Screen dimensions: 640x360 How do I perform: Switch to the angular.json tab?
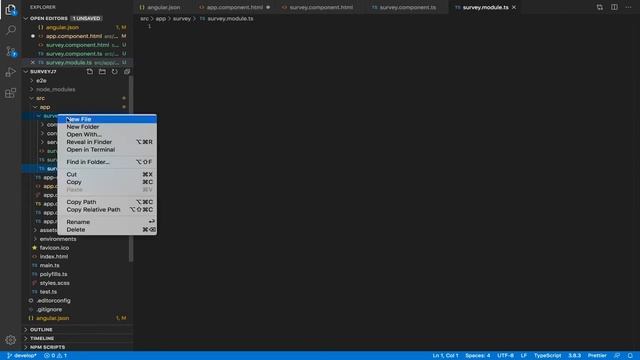163,7
